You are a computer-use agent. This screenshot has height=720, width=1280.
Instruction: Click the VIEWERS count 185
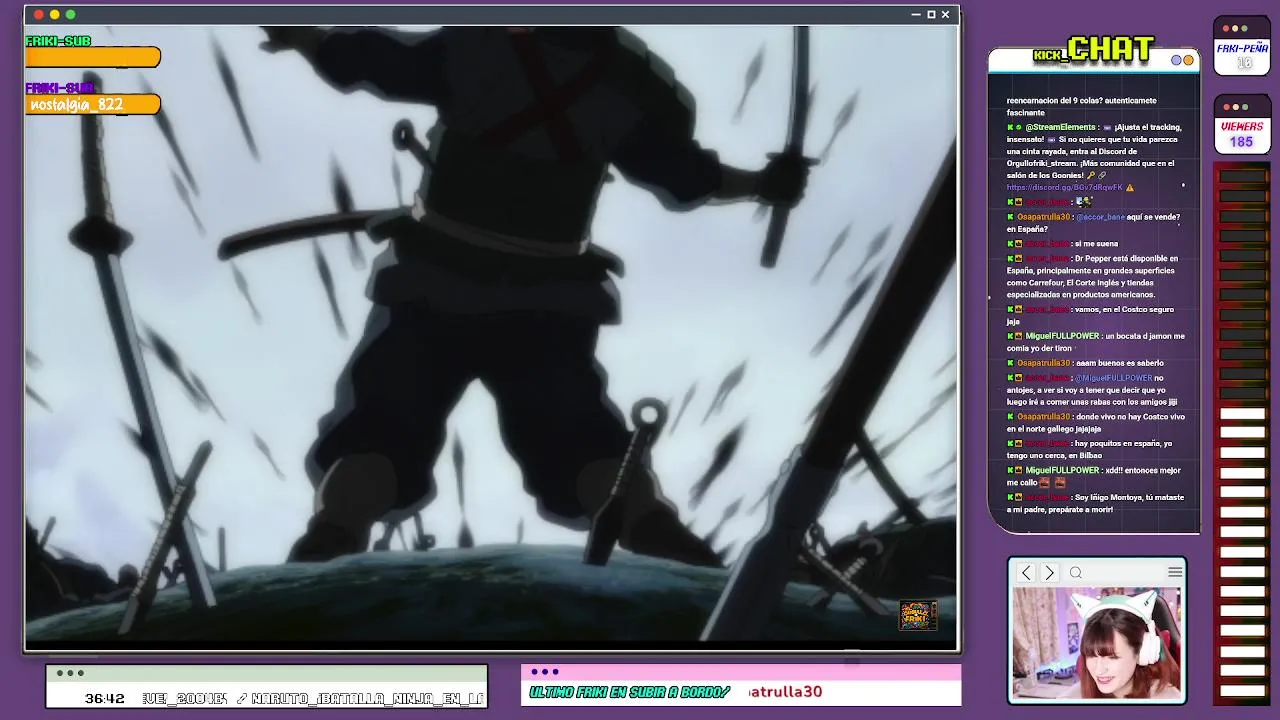point(1241,142)
